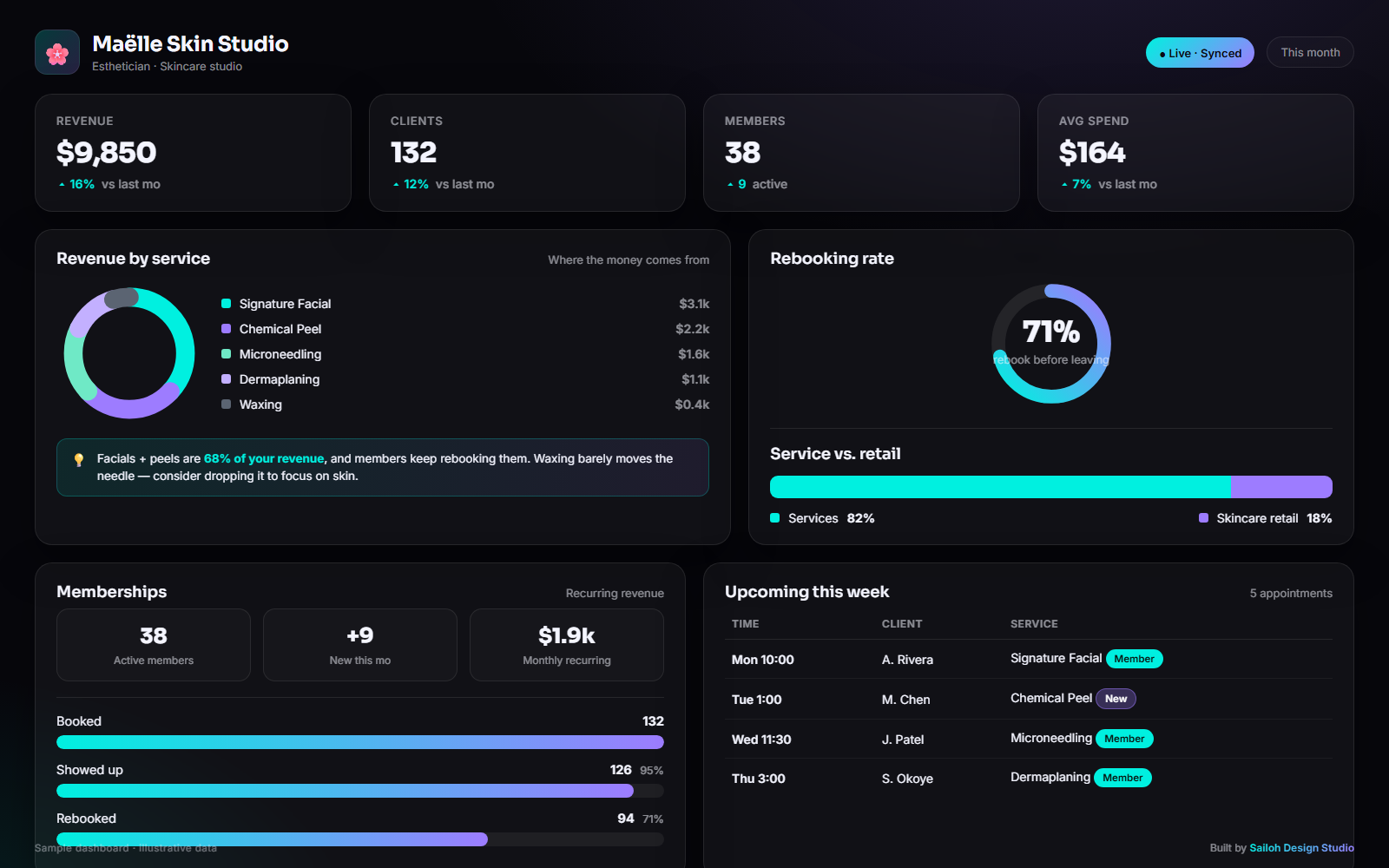
Task: Click the Skincare retail legend square
Action: point(1203,518)
